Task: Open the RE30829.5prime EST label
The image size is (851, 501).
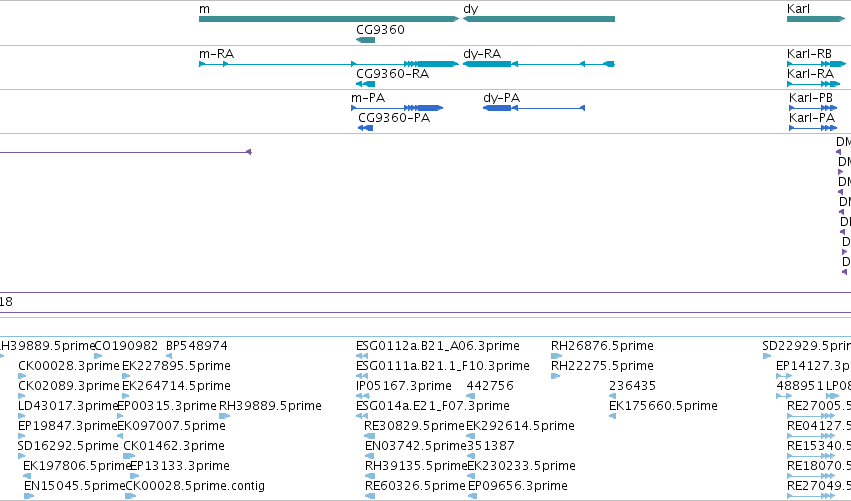Action: point(415,426)
